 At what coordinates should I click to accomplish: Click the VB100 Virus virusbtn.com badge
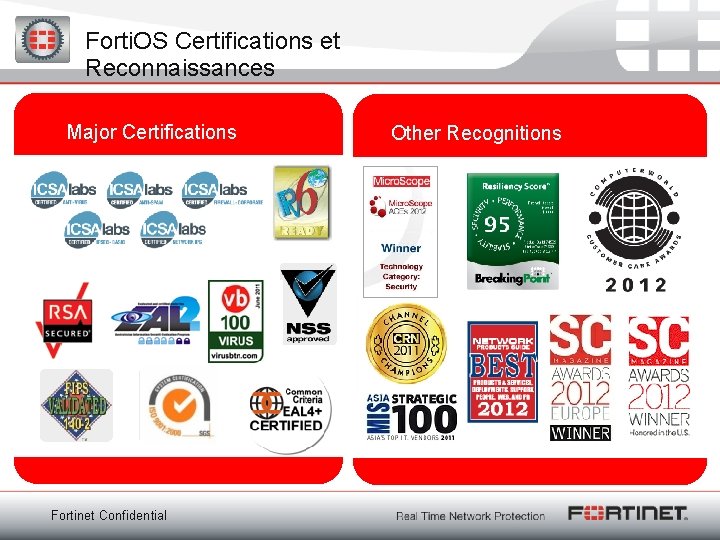pos(236,321)
